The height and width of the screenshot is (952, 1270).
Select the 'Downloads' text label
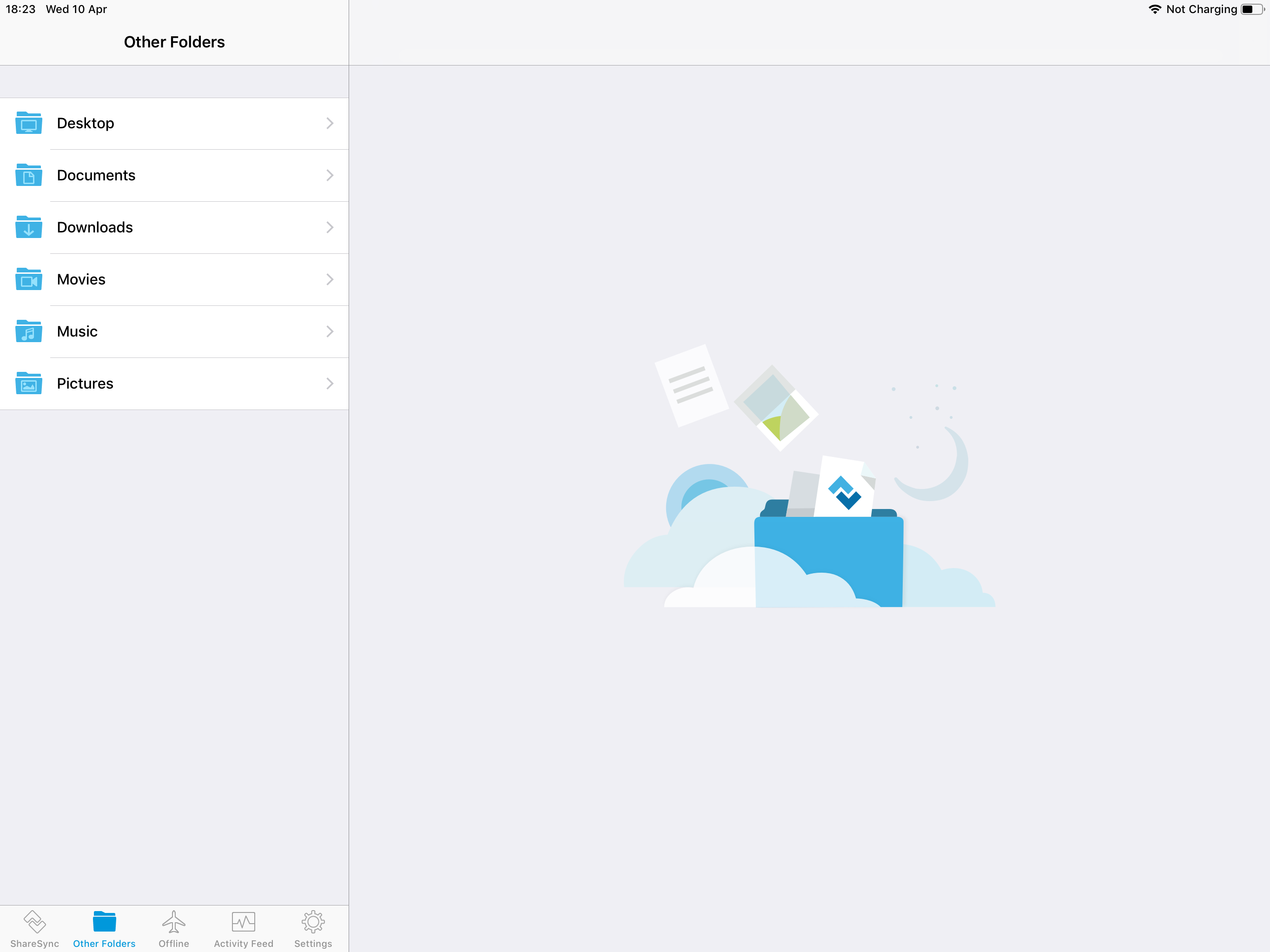tap(95, 227)
